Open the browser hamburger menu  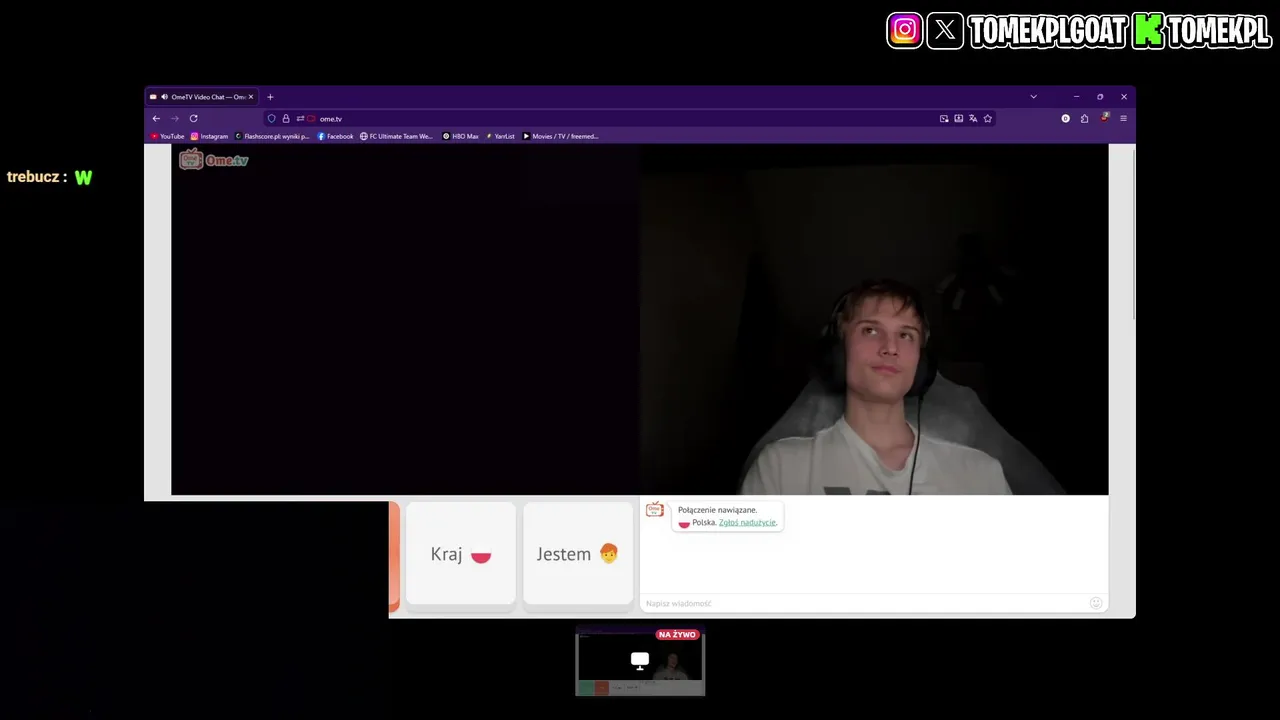(1123, 118)
